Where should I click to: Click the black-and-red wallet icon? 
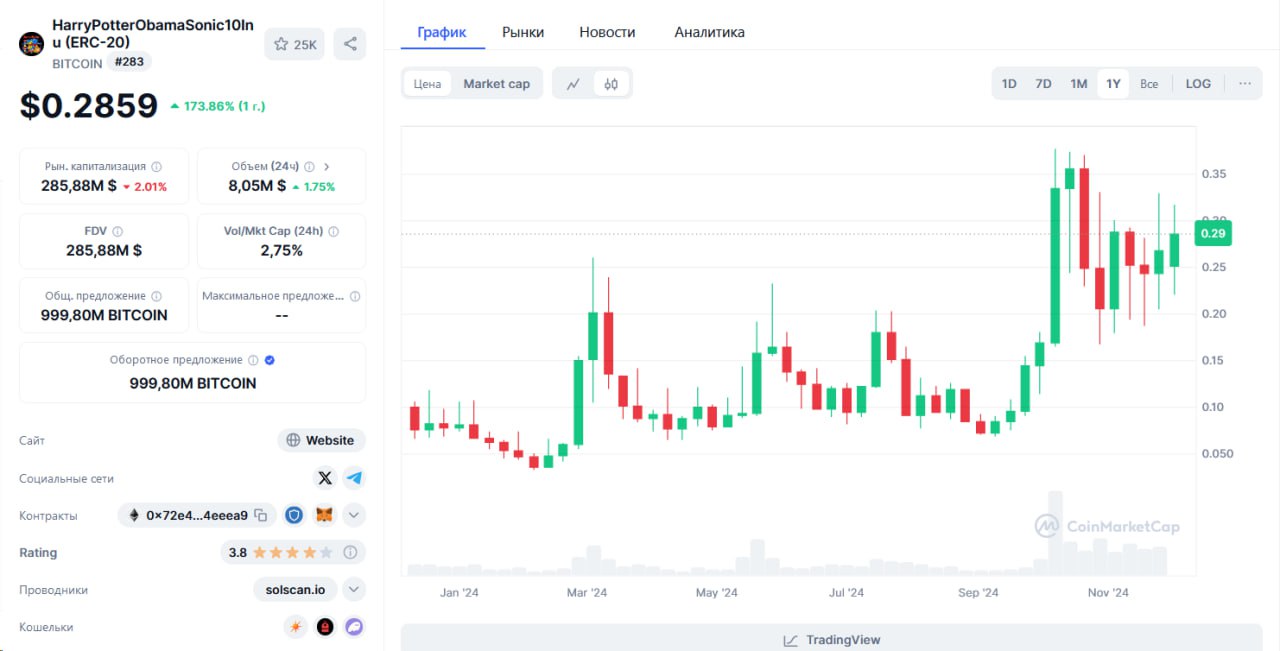point(325,627)
